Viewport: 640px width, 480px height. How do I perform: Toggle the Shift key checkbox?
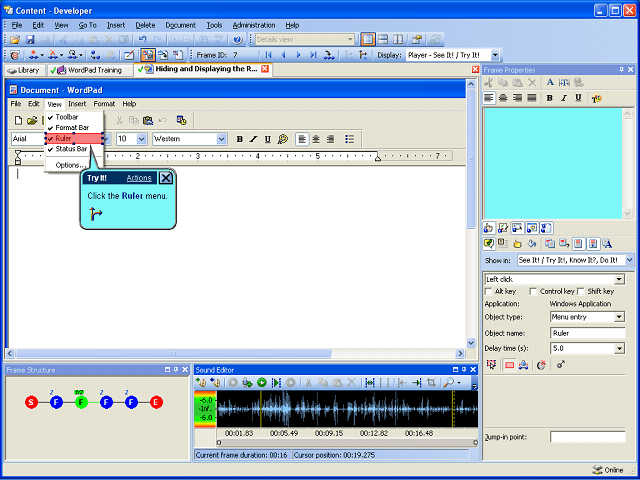[x=581, y=291]
